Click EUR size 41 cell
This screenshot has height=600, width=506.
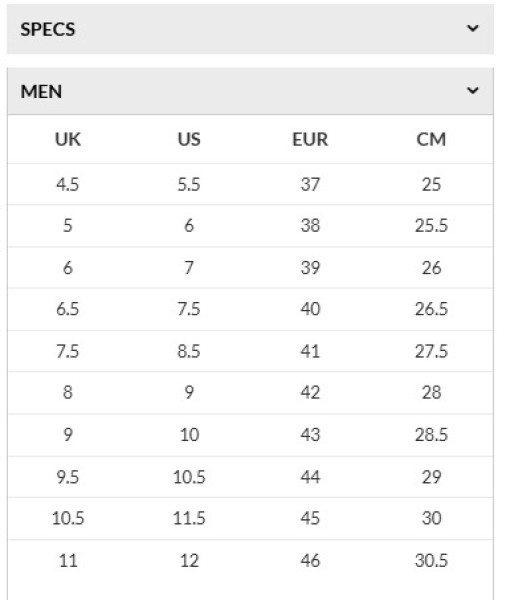point(310,351)
